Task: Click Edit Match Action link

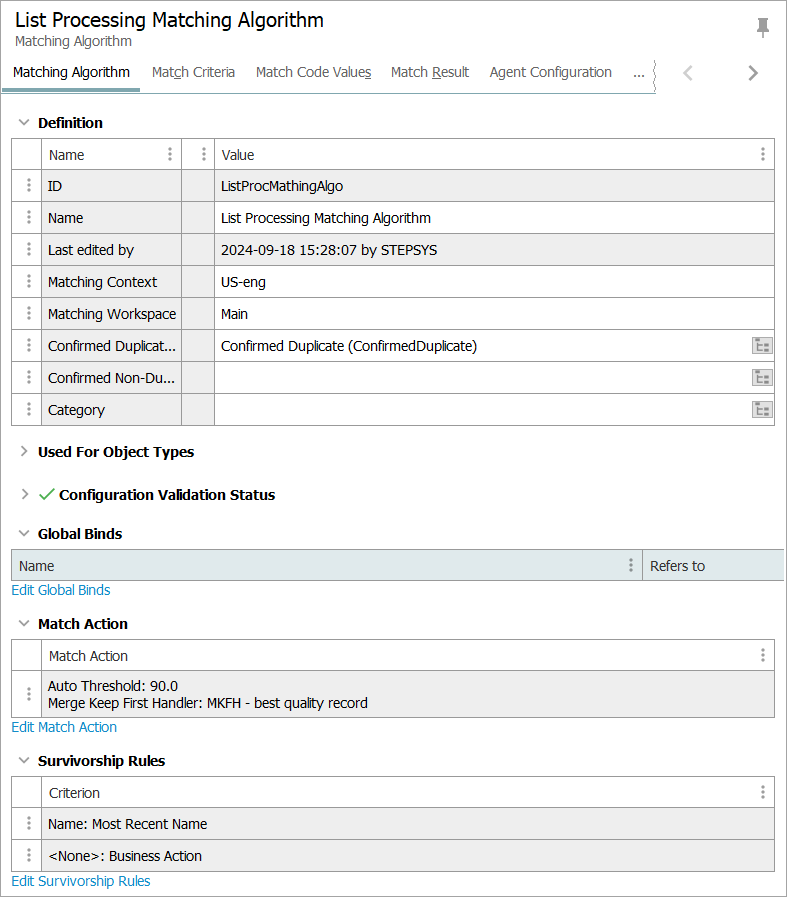Action: [64, 727]
